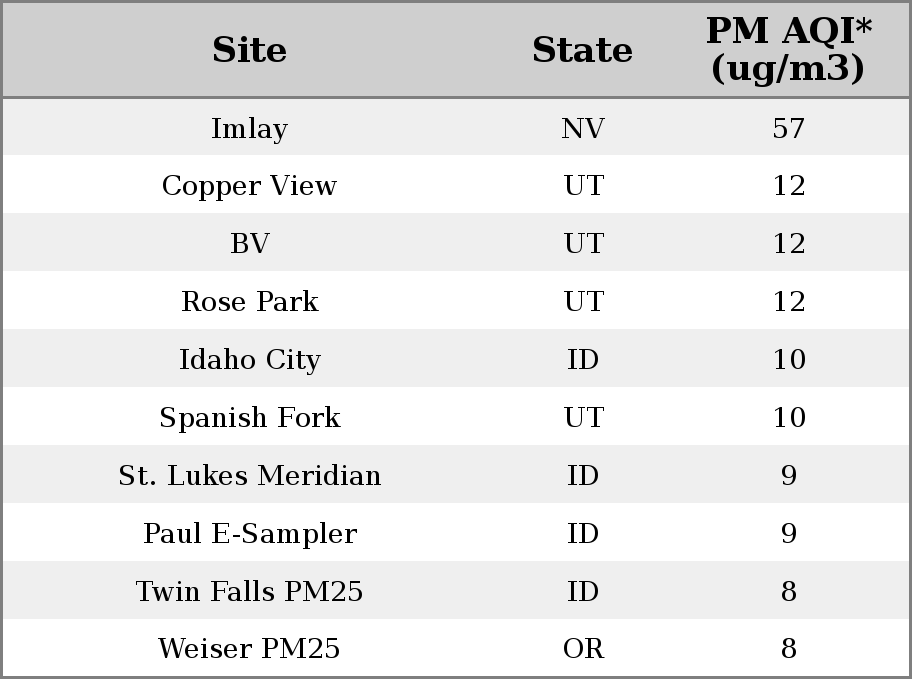Click the Idaho City site cell
The height and width of the screenshot is (679, 912).
tap(250, 360)
